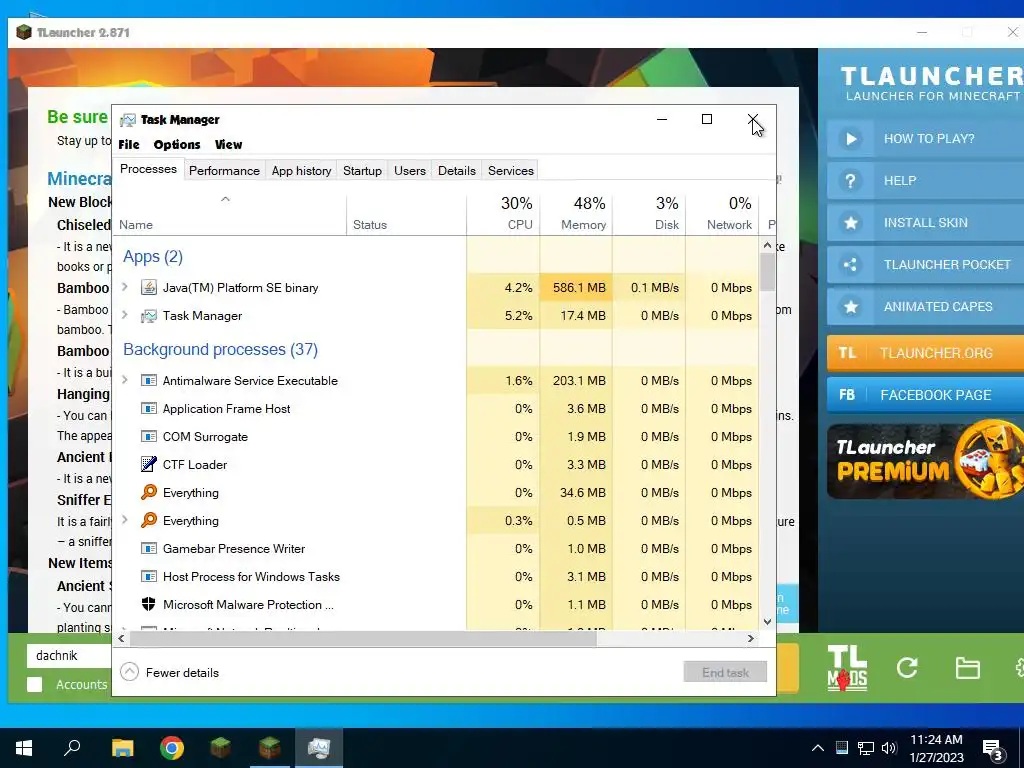This screenshot has width=1024, height=768.
Task: Open File Explorer from the taskbar
Action: (122, 748)
